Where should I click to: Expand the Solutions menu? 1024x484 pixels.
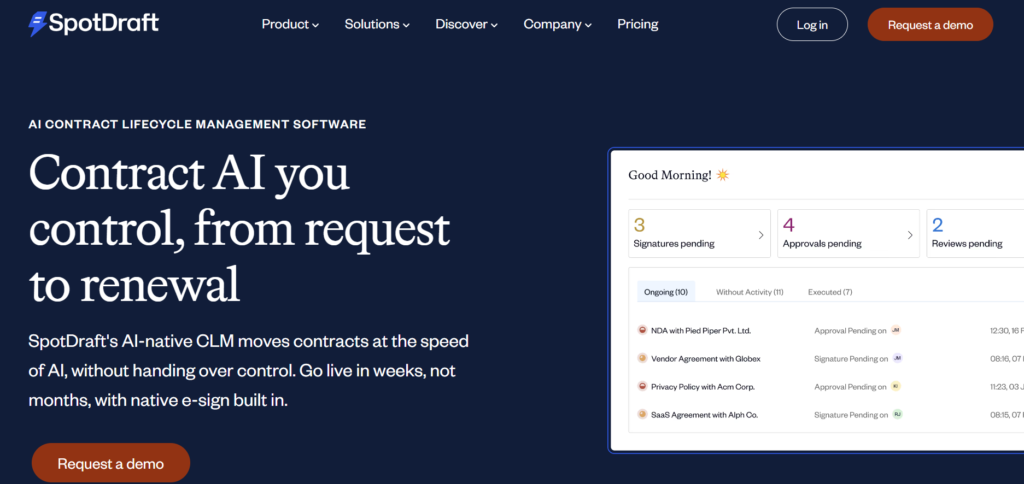click(x=377, y=25)
